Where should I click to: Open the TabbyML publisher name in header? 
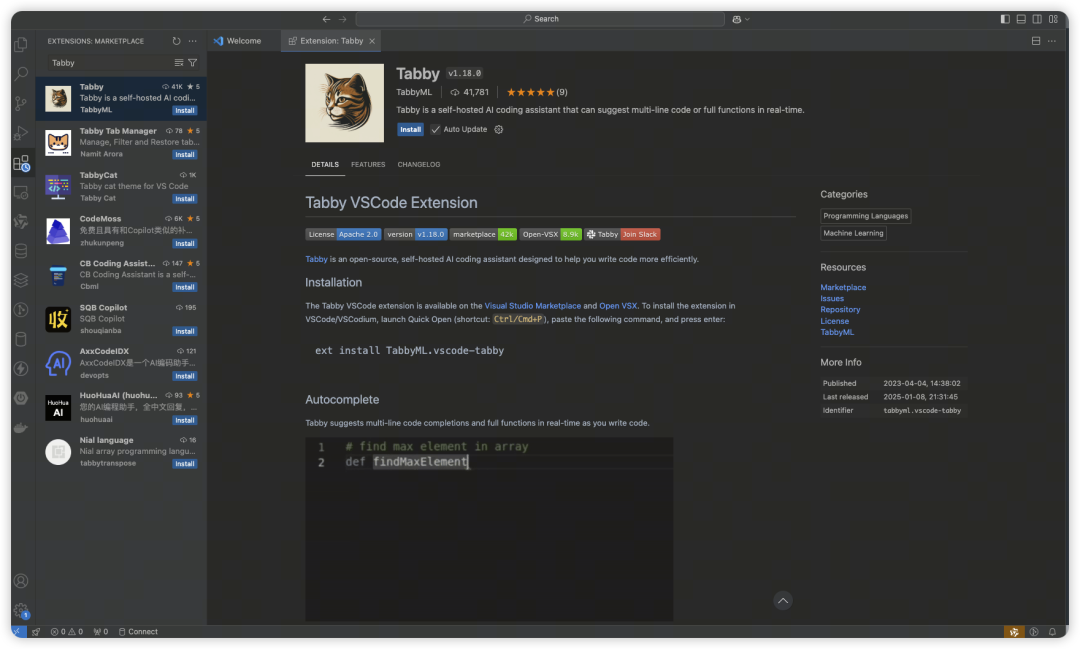coord(414,92)
